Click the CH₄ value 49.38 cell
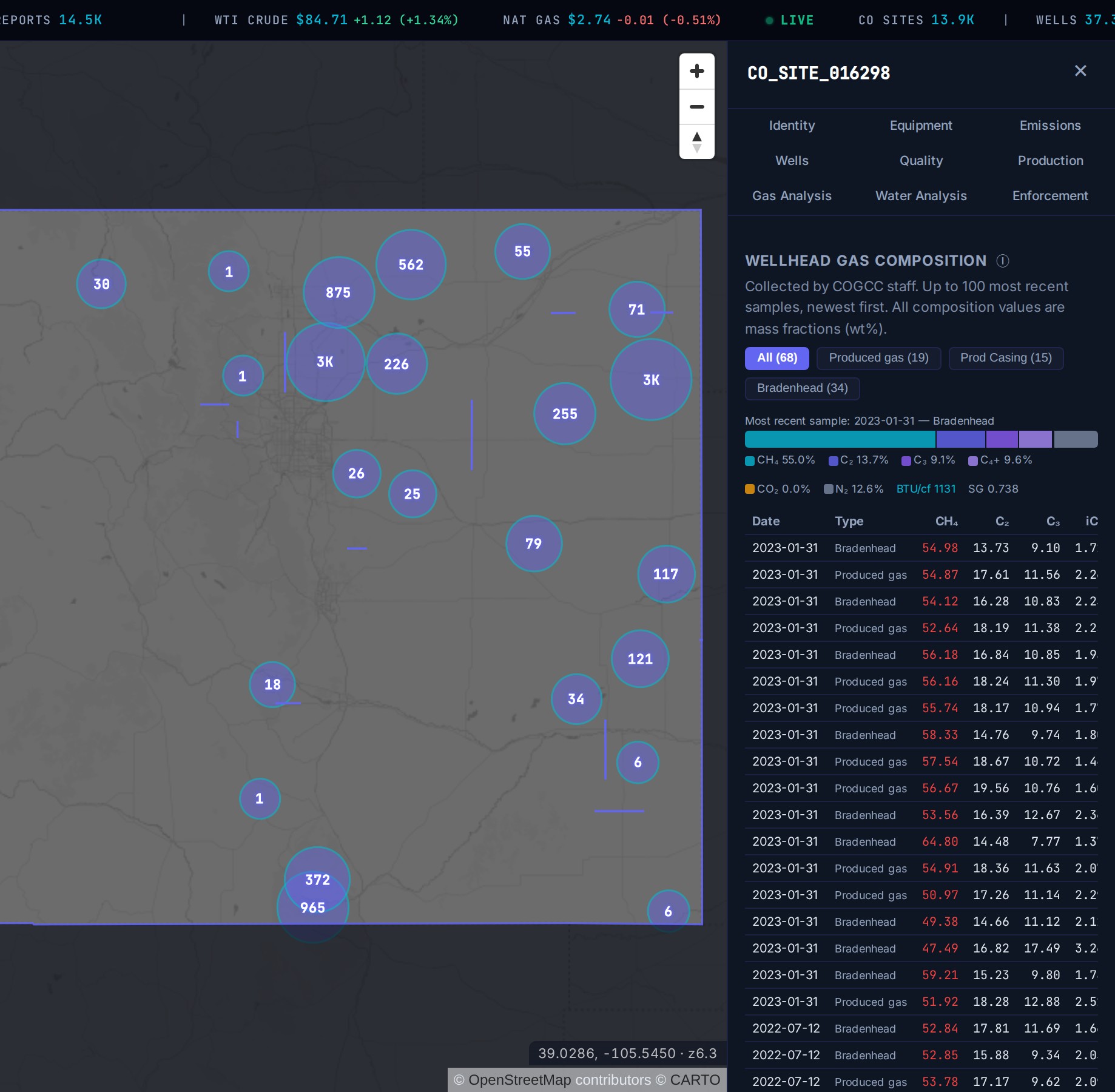1115x1092 pixels. 940,922
